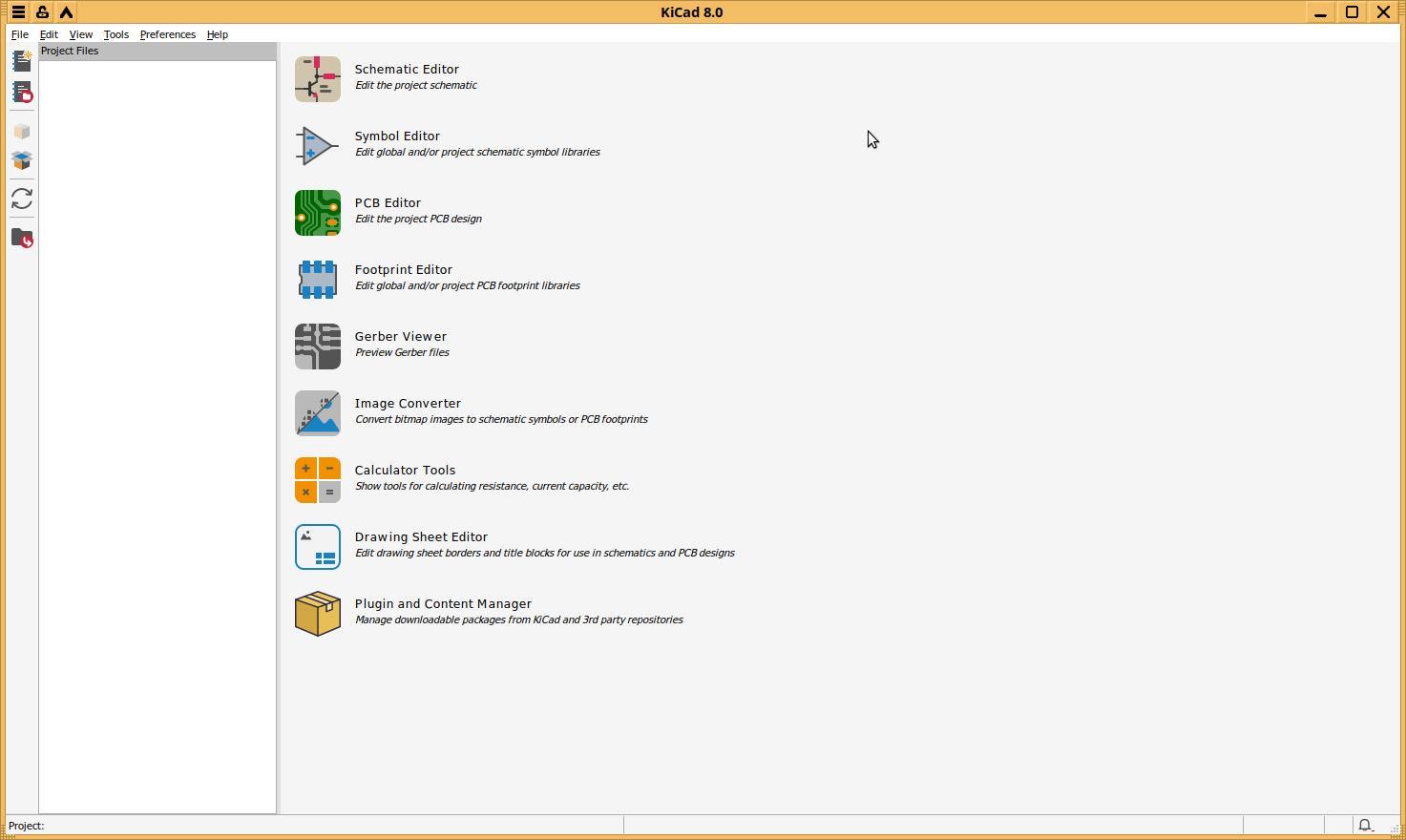
Task: Click the "PCB Editor" label
Action: tap(388, 202)
